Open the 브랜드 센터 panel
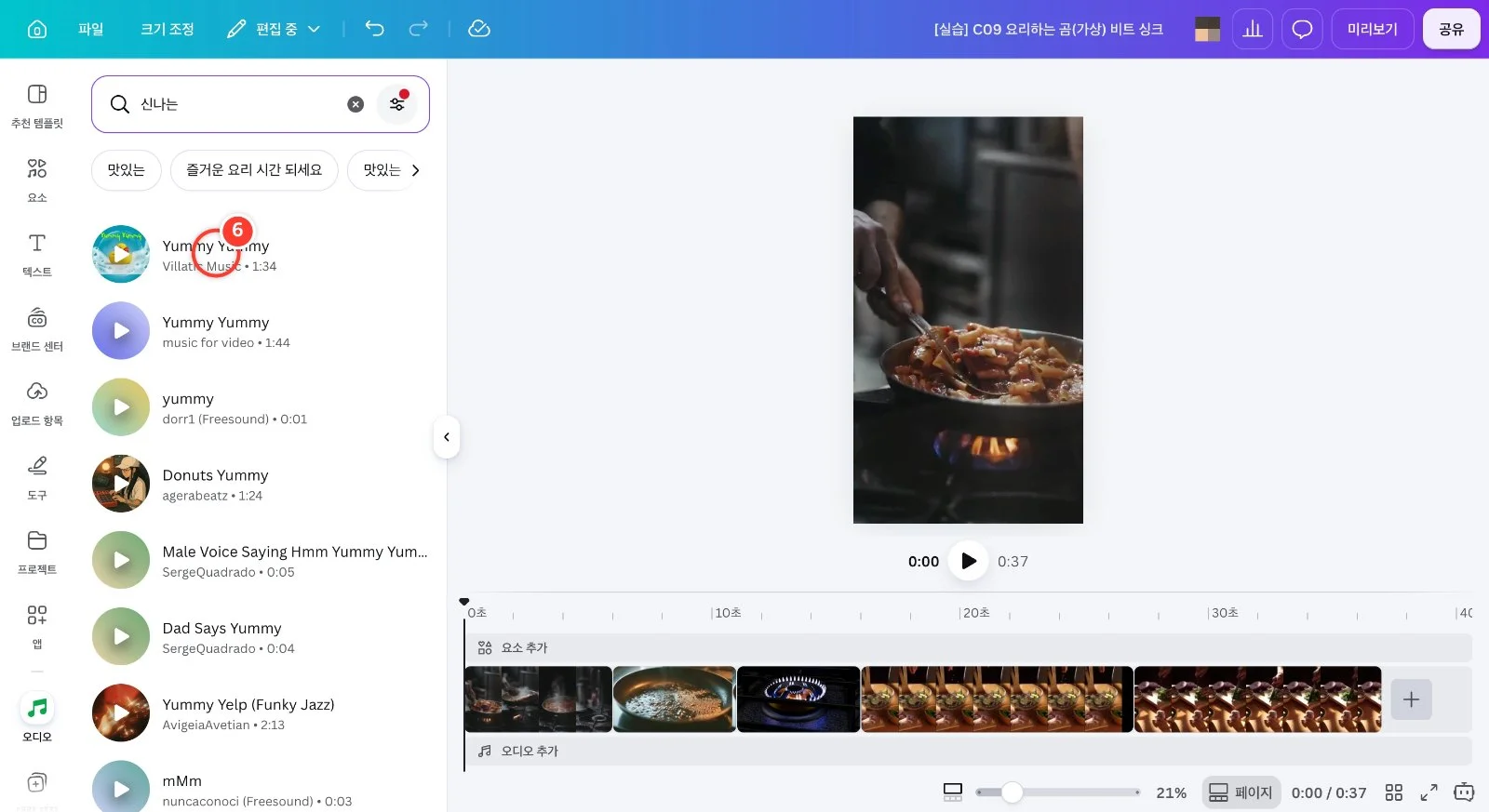 click(x=37, y=329)
